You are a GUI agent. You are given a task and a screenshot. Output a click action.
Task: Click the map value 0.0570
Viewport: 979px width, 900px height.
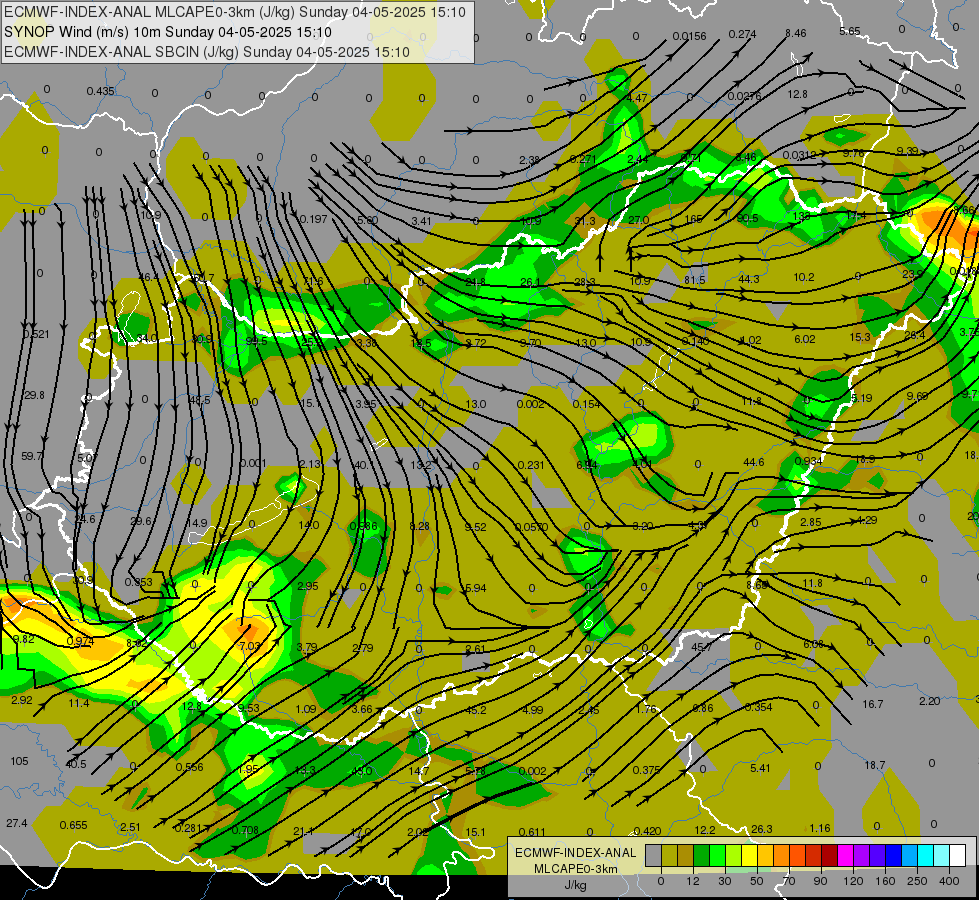point(531,527)
